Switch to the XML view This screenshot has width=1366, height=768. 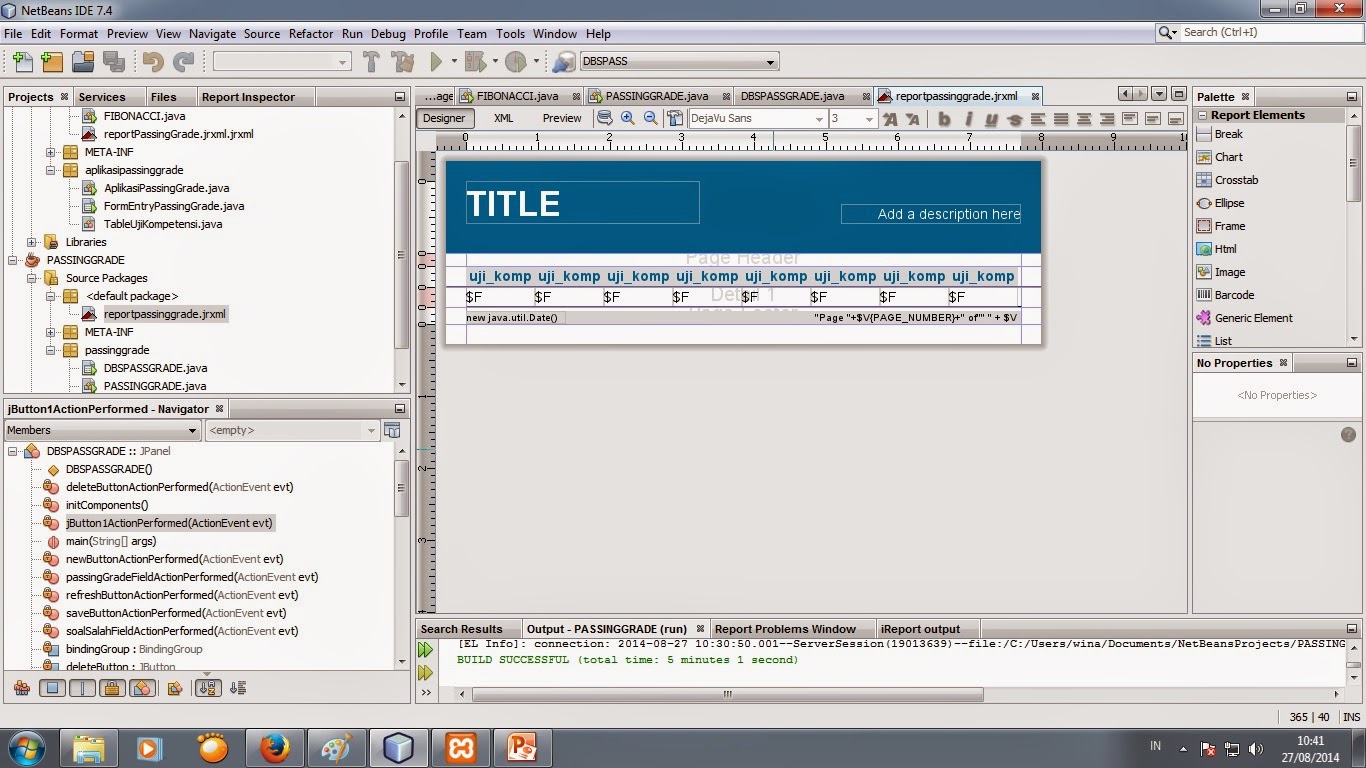pos(503,118)
